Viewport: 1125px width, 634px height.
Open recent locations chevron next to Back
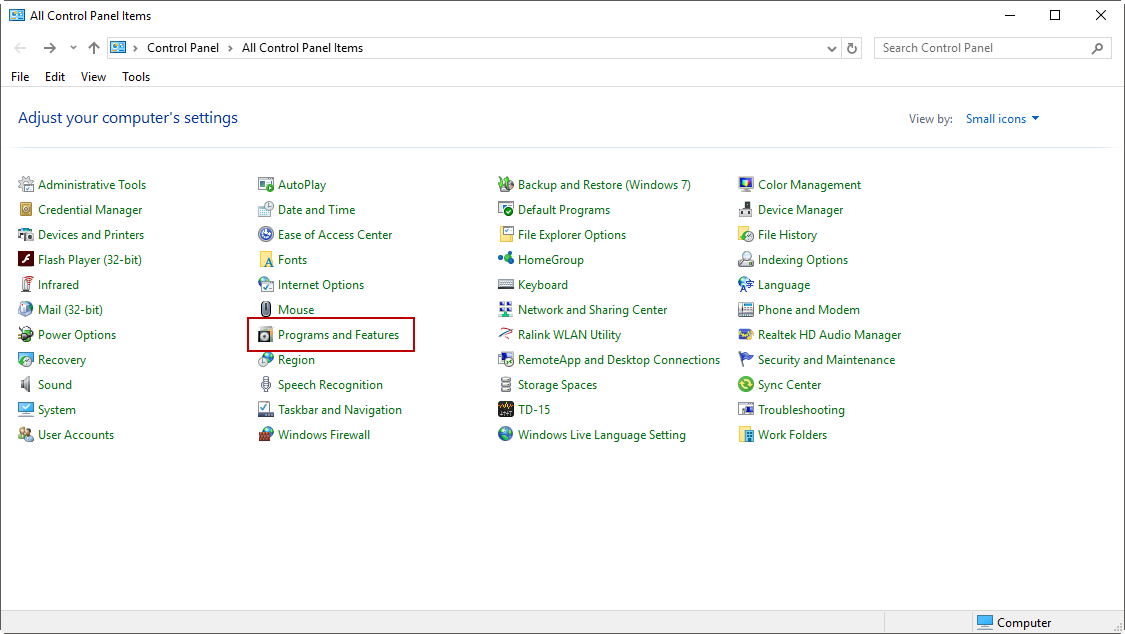click(x=72, y=47)
